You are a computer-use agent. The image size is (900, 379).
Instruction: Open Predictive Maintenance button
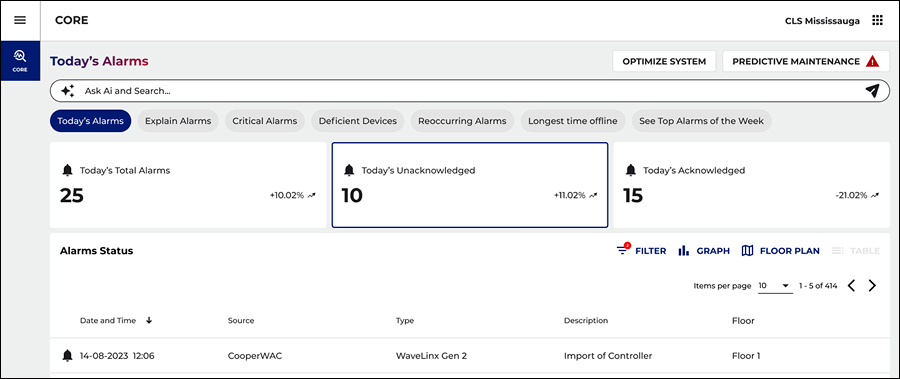pos(806,61)
